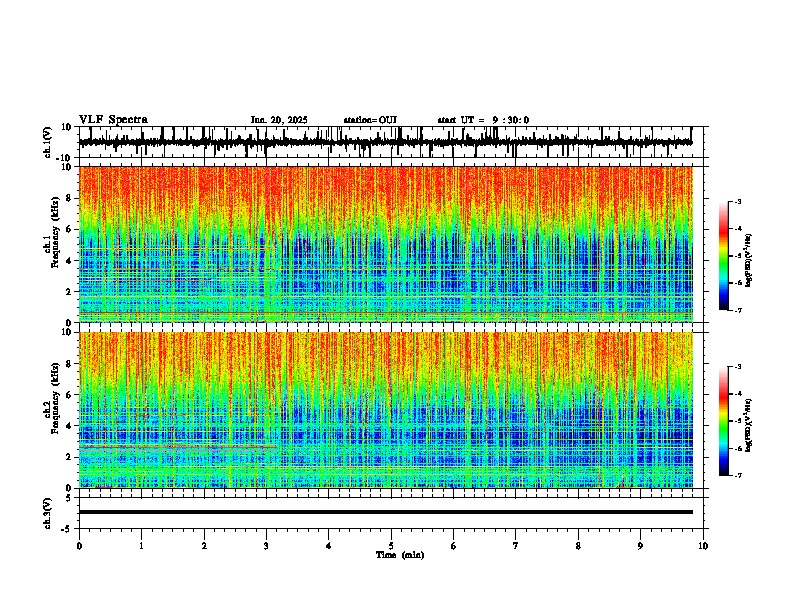Image resolution: width=792 pixels, height=612 pixels.
Task: Click the 'VLF Spectra' plot title
Action: 113,120
